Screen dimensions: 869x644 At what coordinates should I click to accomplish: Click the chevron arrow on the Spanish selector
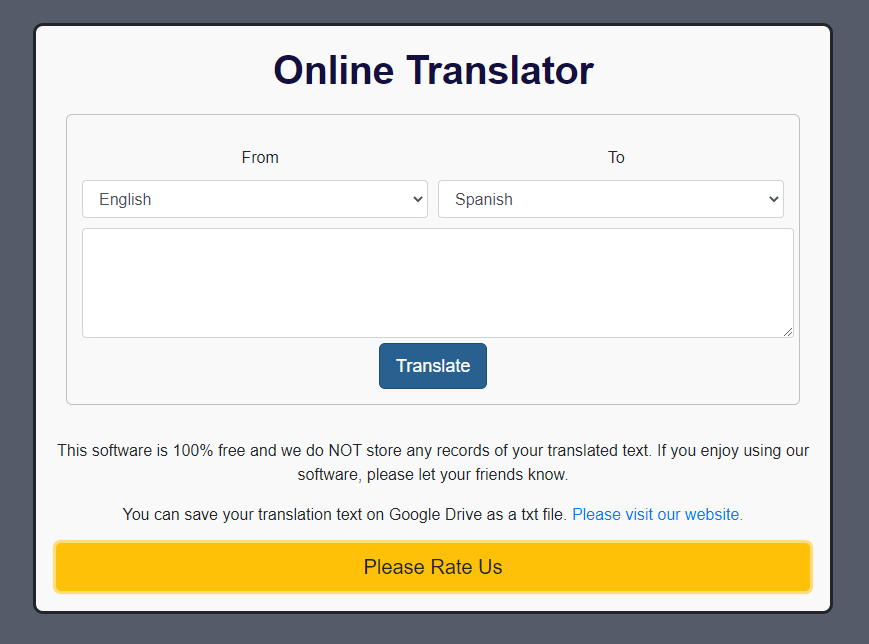tap(773, 199)
